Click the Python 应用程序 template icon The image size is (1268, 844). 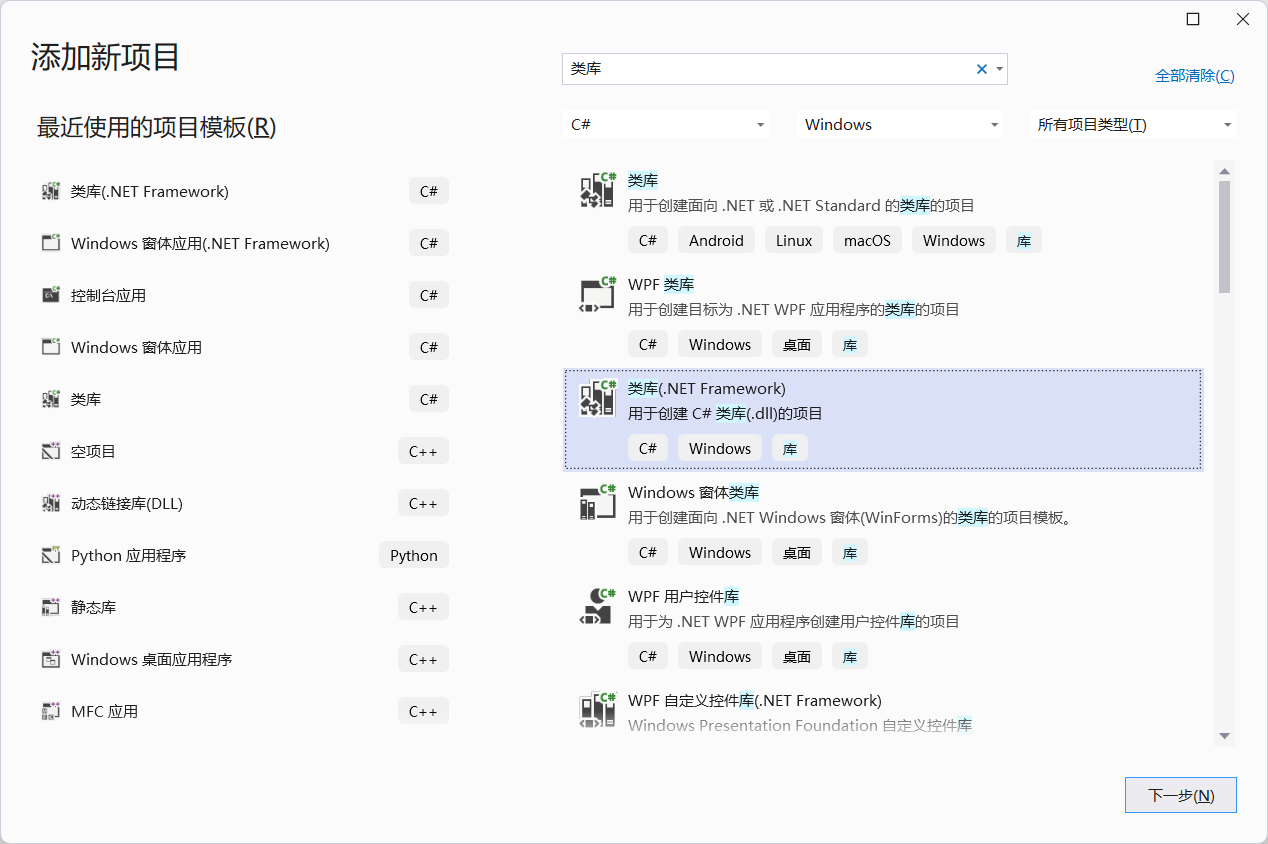click(51, 554)
